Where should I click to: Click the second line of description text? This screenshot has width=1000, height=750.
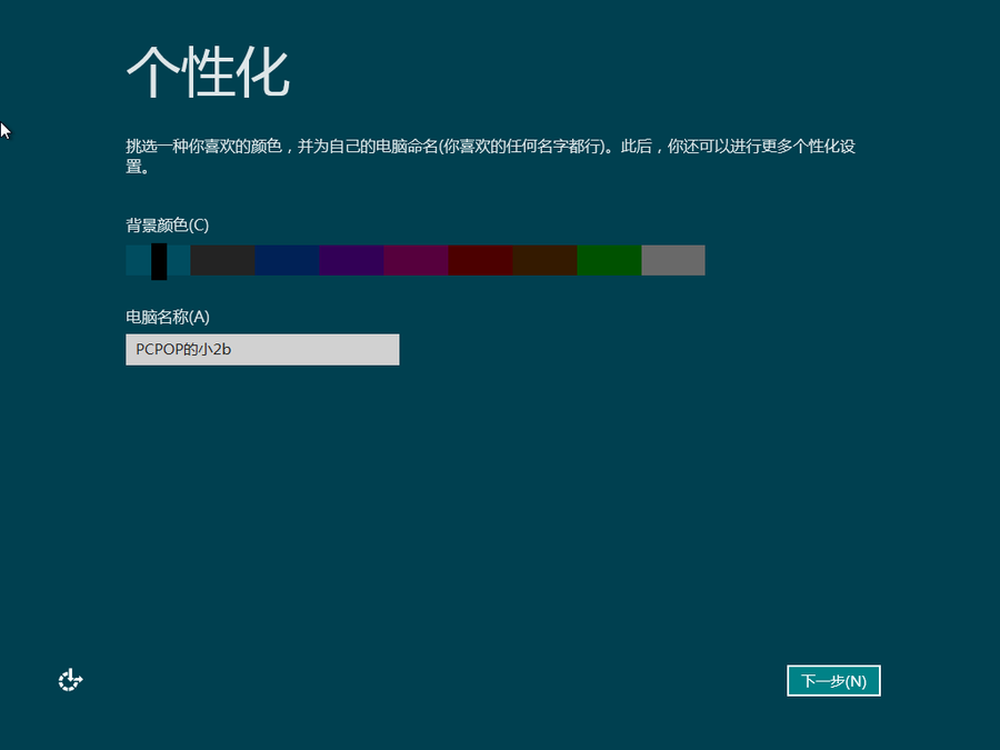point(137,168)
